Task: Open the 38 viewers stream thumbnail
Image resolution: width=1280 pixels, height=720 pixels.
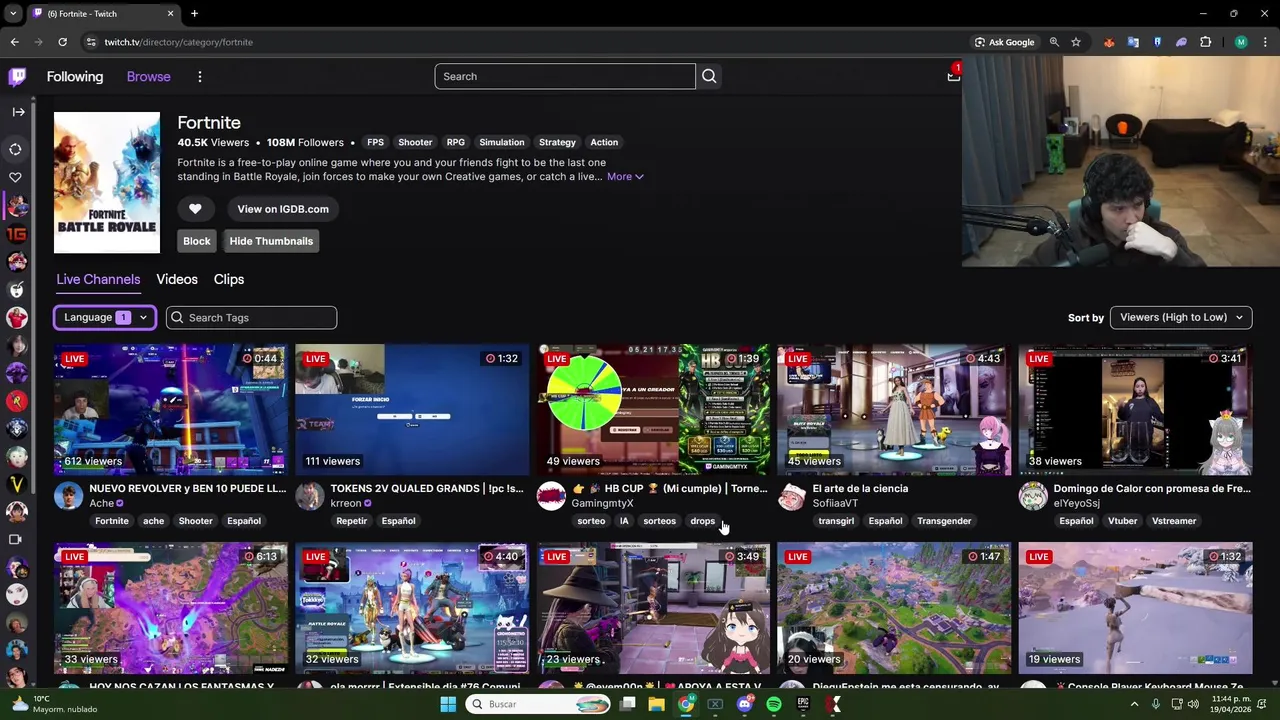Action: pyautogui.click(x=1135, y=409)
